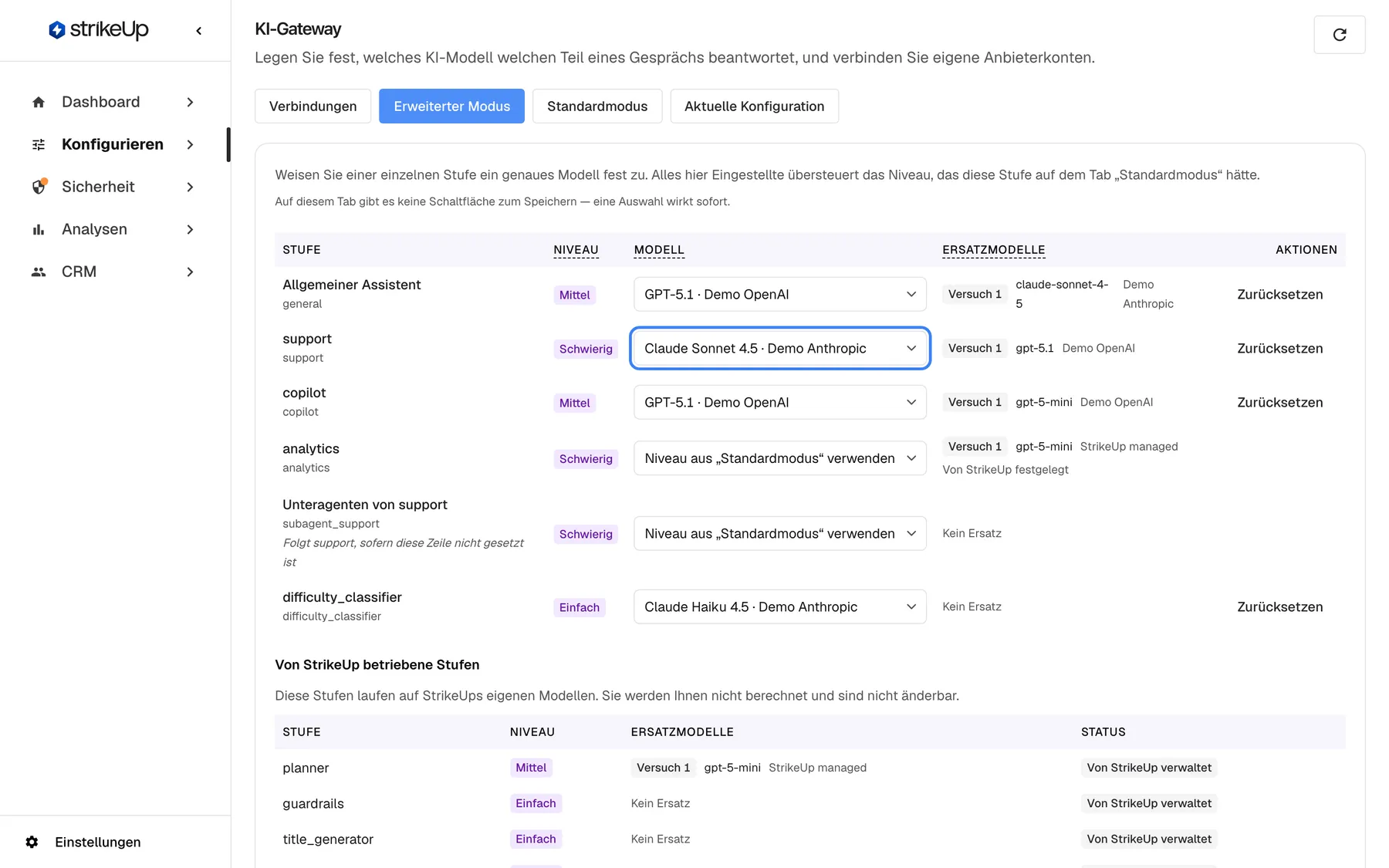Click the NIVEAU column header
The width and height of the screenshot is (1389, 868).
click(x=576, y=250)
